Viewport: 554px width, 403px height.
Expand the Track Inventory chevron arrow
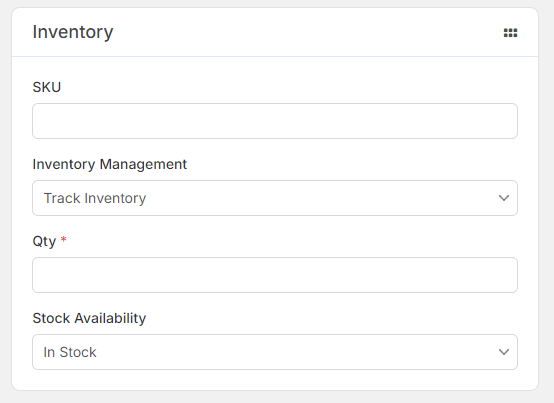click(503, 198)
